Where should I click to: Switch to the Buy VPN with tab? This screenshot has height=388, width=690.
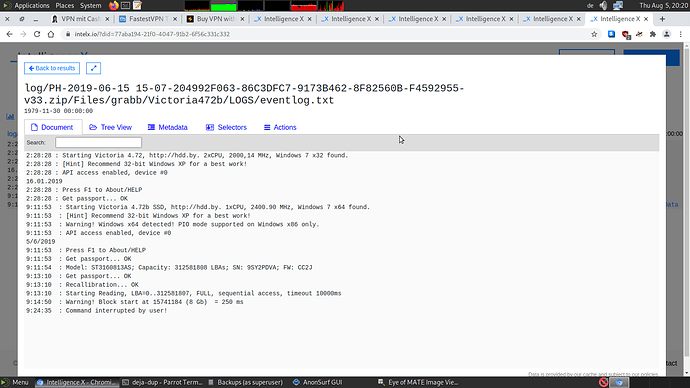tap(215, 19)
